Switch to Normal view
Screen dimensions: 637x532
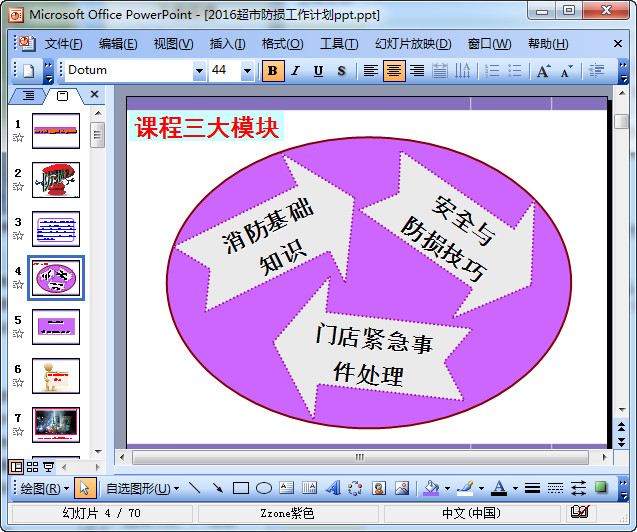tap(16, 467)
